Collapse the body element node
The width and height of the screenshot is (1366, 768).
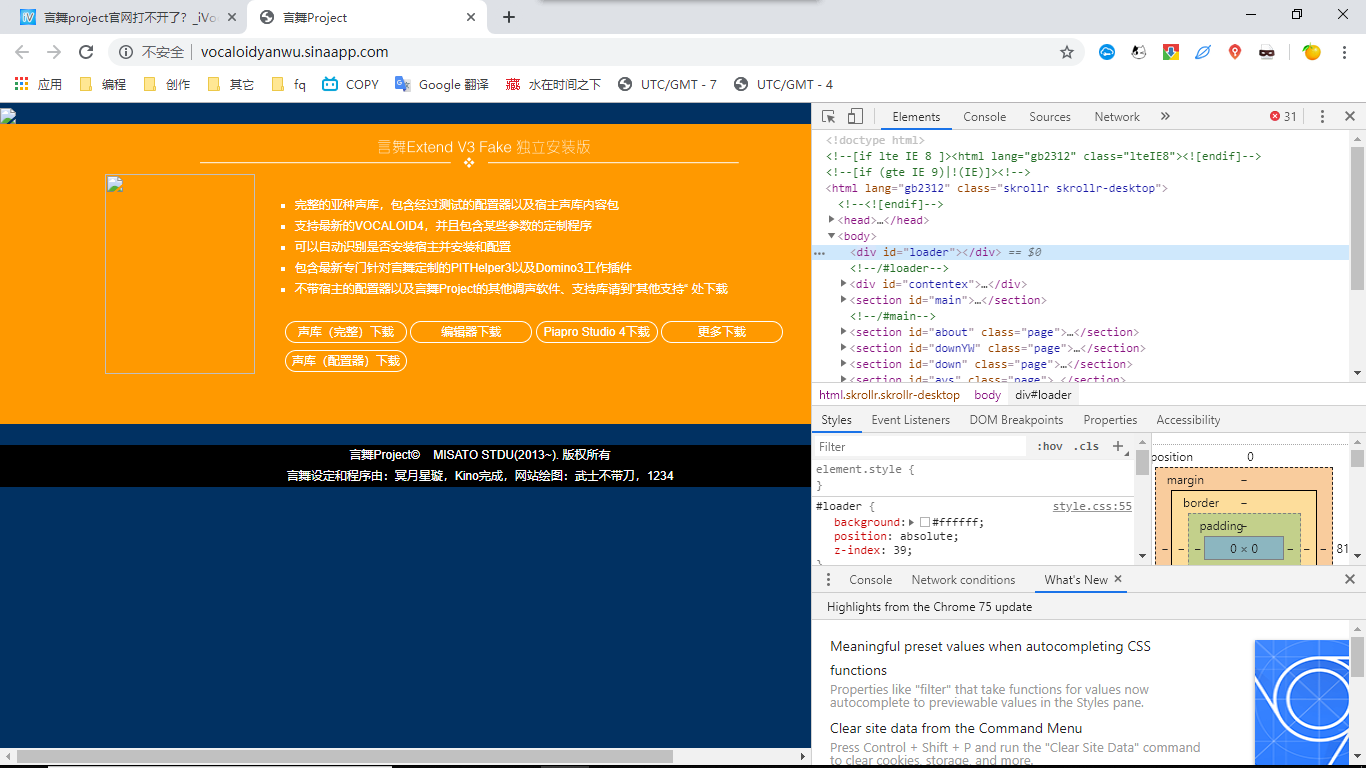coord(832,236)
